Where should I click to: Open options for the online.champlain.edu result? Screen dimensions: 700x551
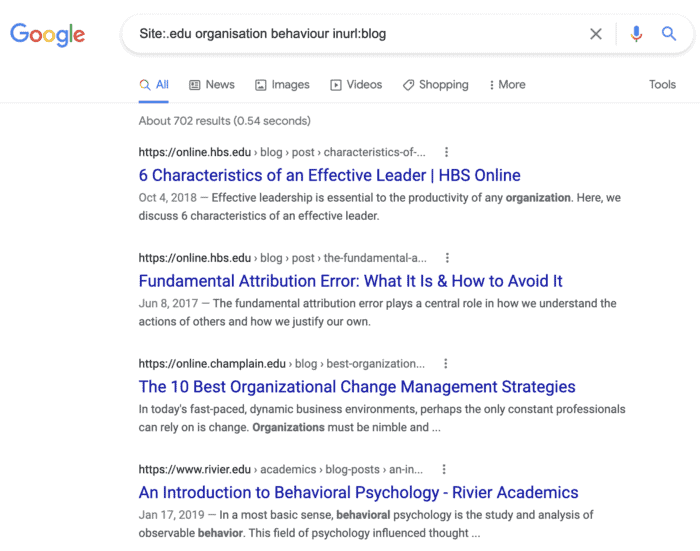click(445, 364)
